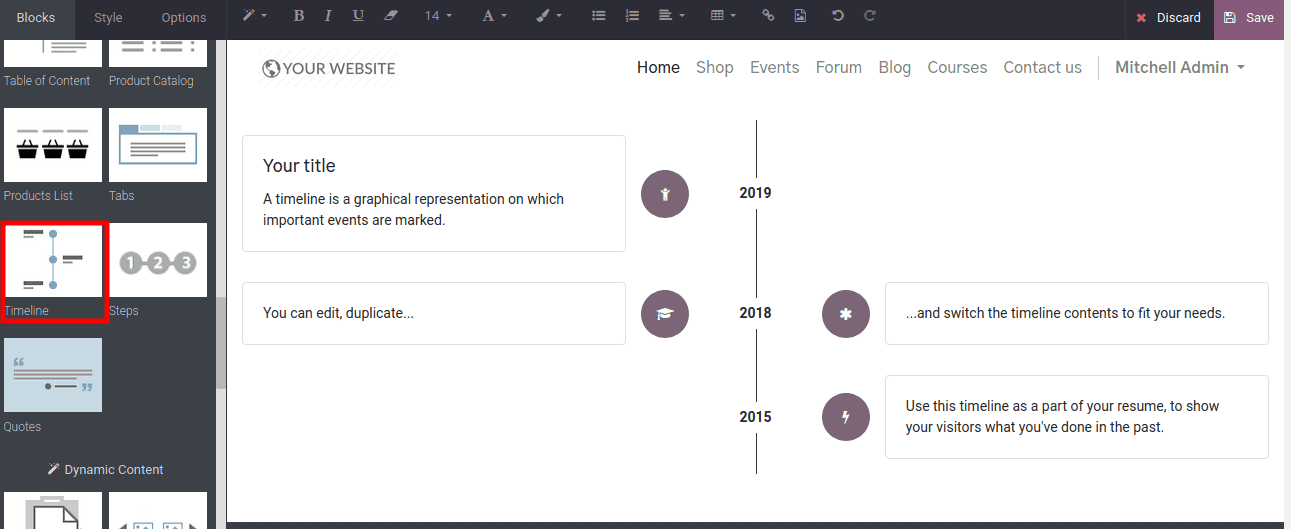
Task: Open the Shop menu item
Action: point(715,67)
